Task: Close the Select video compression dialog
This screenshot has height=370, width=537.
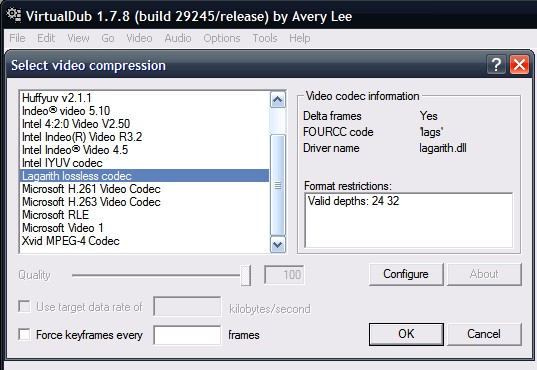Action: pyautogui.click(x=520, y=64)
